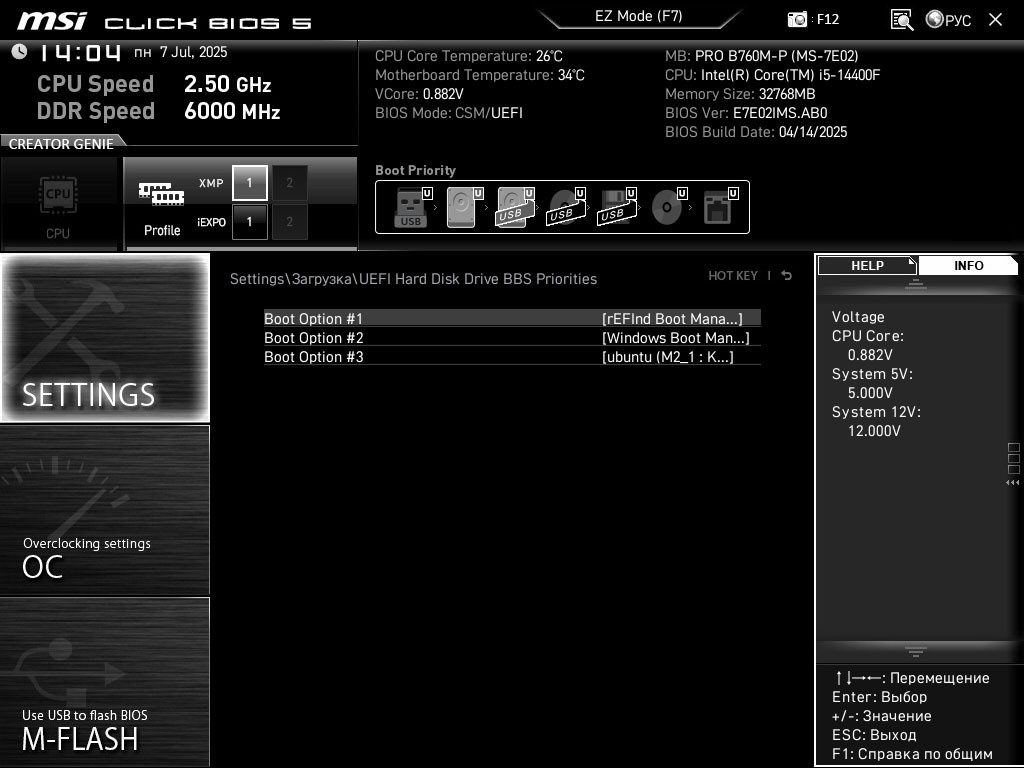Open the M-FLASH section
Screen dimensions: 1024x768
[105, 681]
